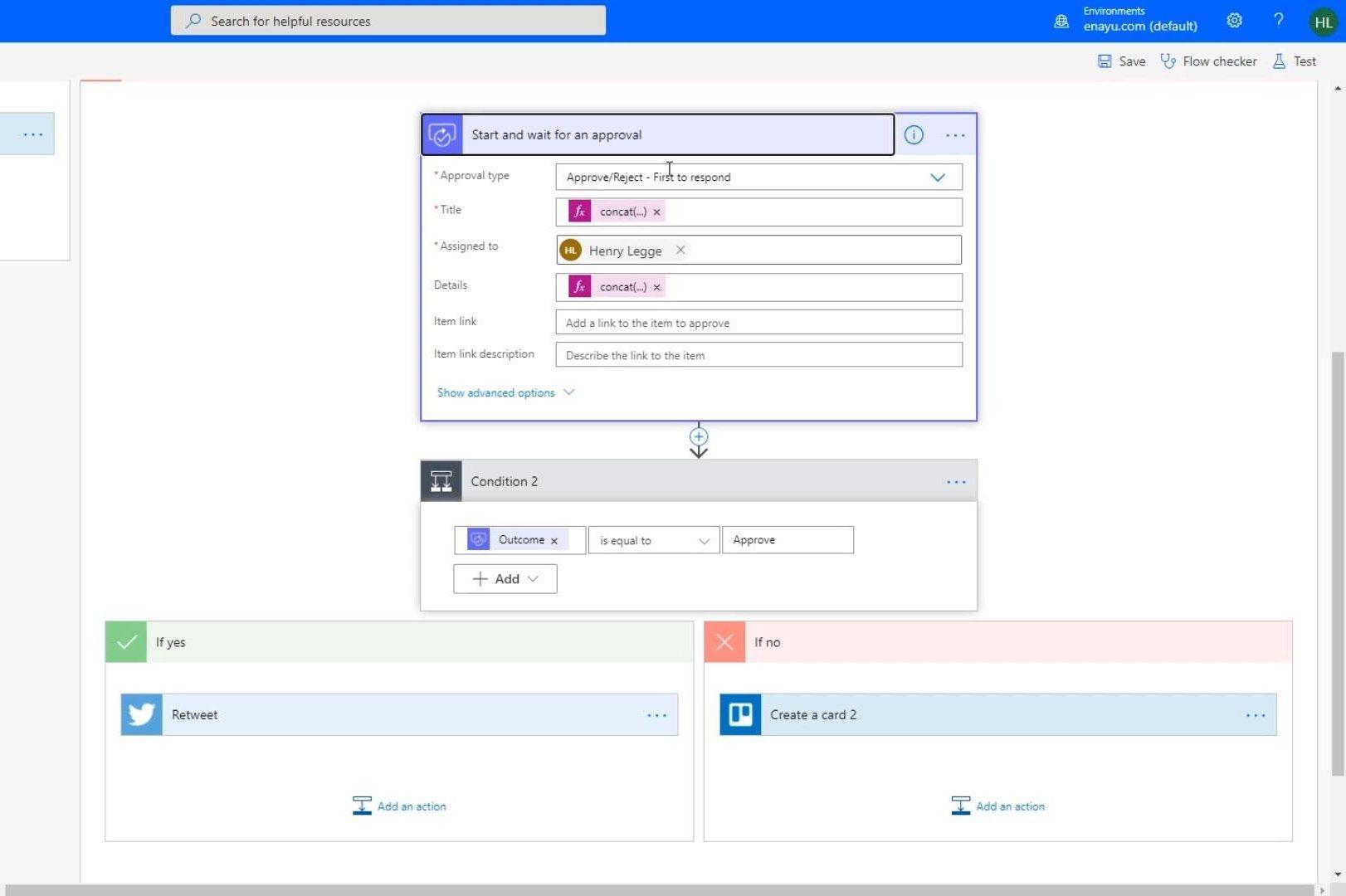The image size is (1346, 896).
Task: Open the HL account avatar
Action: tap(1324, 22)
